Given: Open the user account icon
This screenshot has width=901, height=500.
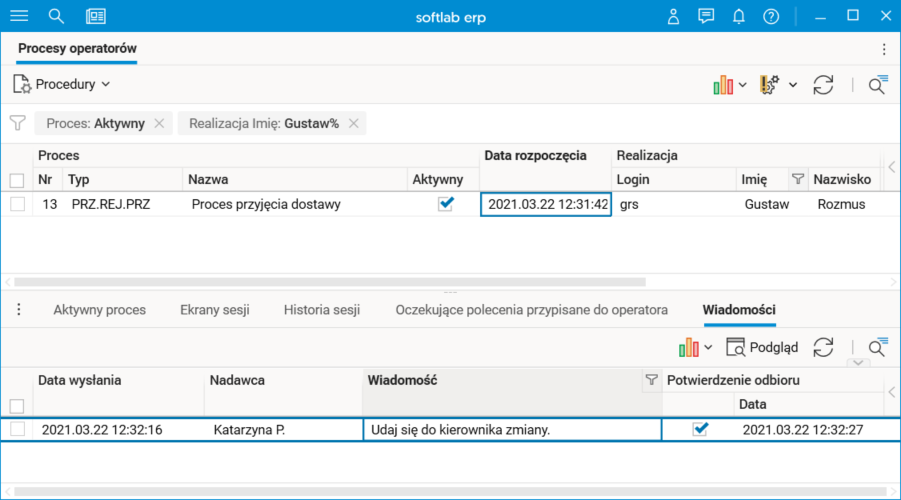Looking at the screenshot, I should click(674, 16).
